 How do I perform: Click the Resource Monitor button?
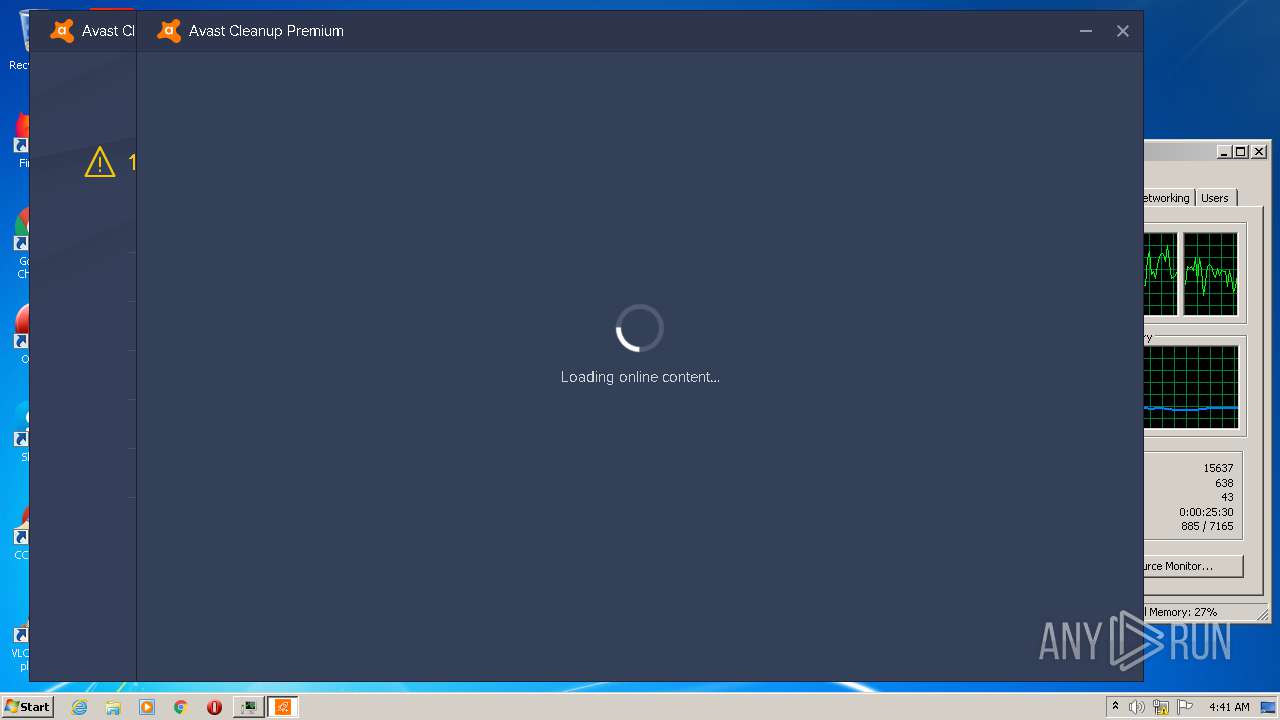click(1193, 566)
